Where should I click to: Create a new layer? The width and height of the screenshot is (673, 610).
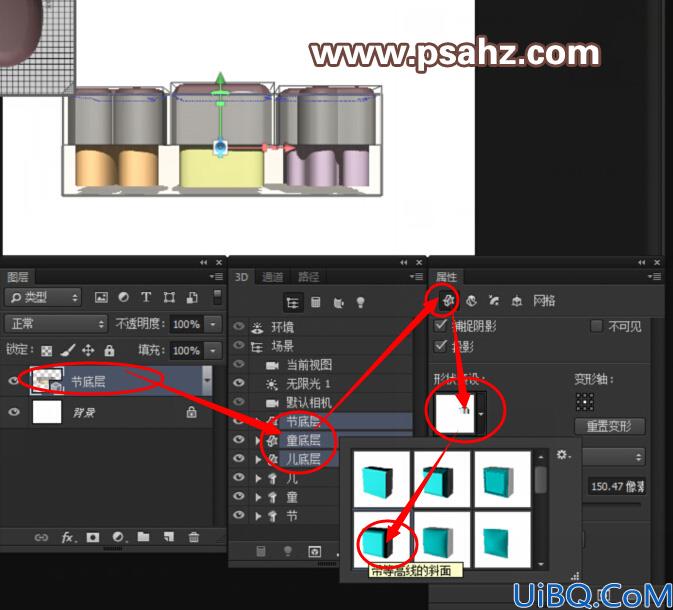coord(169,537)
